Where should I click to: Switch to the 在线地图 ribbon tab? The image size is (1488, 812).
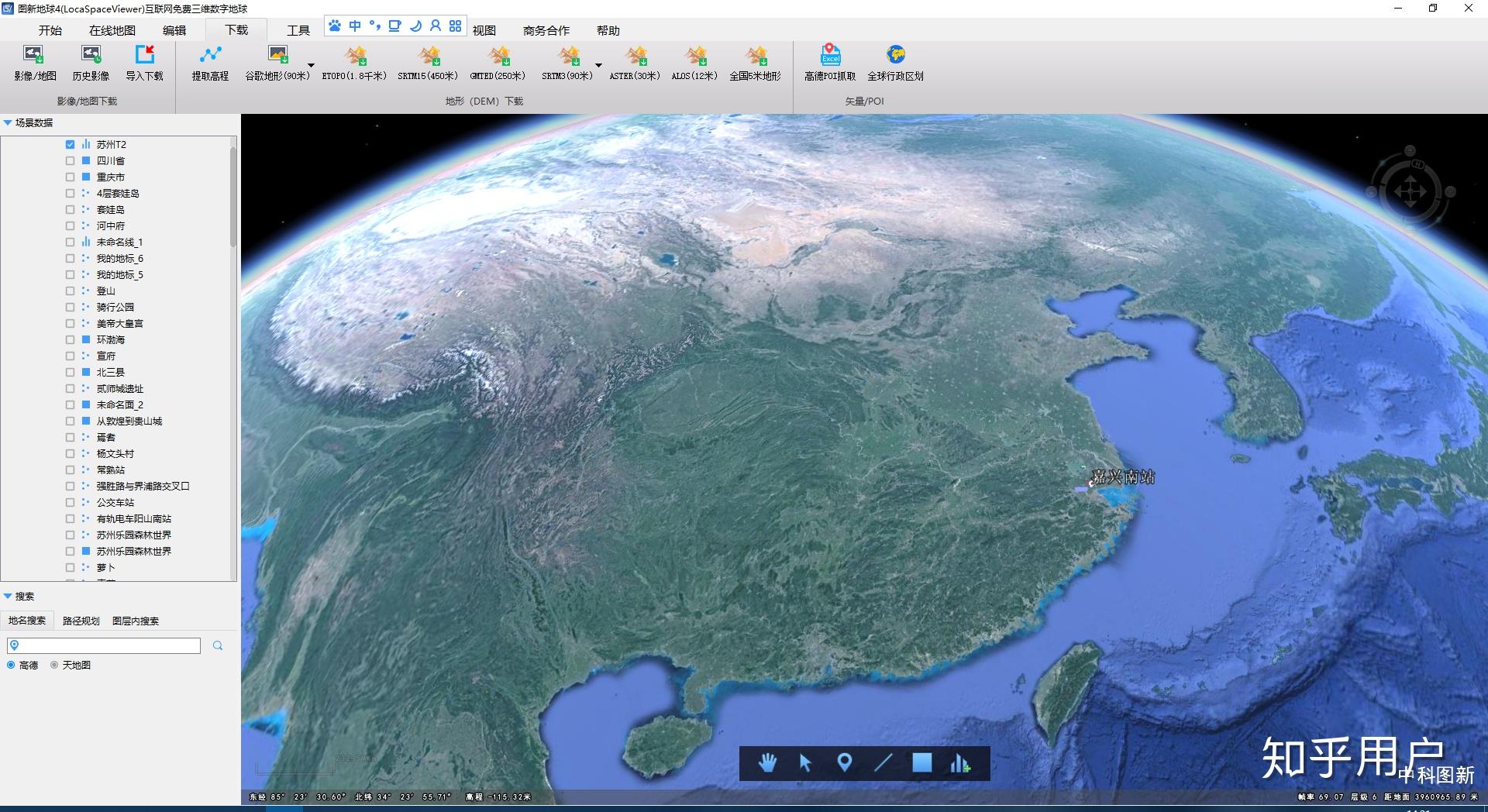click(112, 30)
